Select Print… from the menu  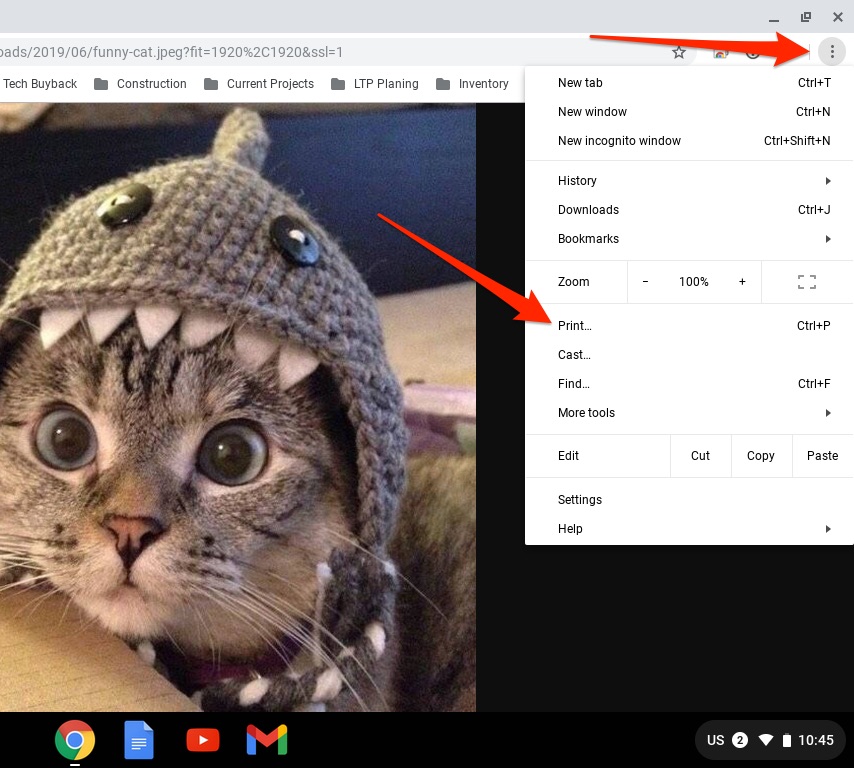click(689, 326)
